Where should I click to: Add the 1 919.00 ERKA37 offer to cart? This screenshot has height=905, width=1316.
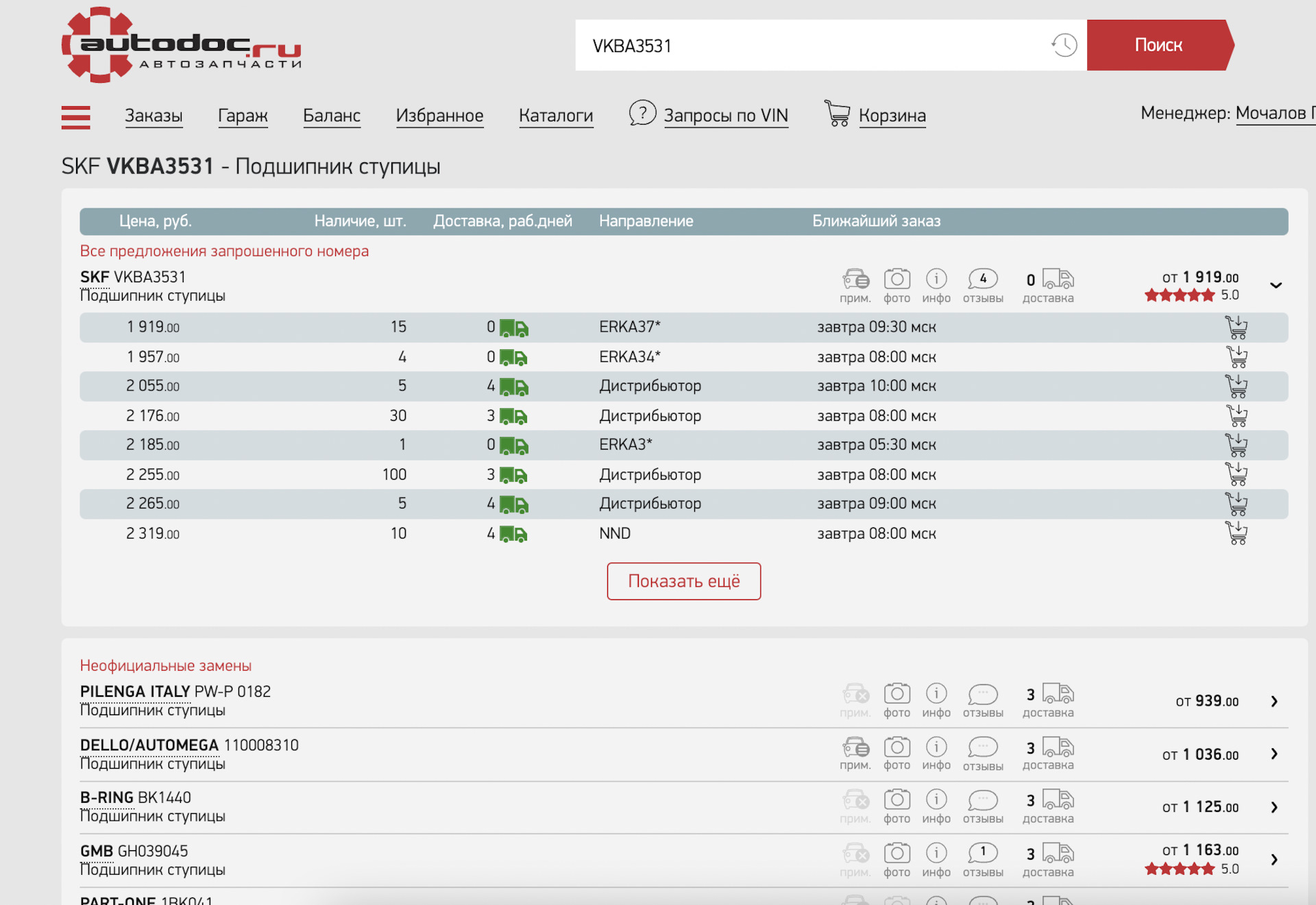pyautogui.click(x=1236, y=327)
